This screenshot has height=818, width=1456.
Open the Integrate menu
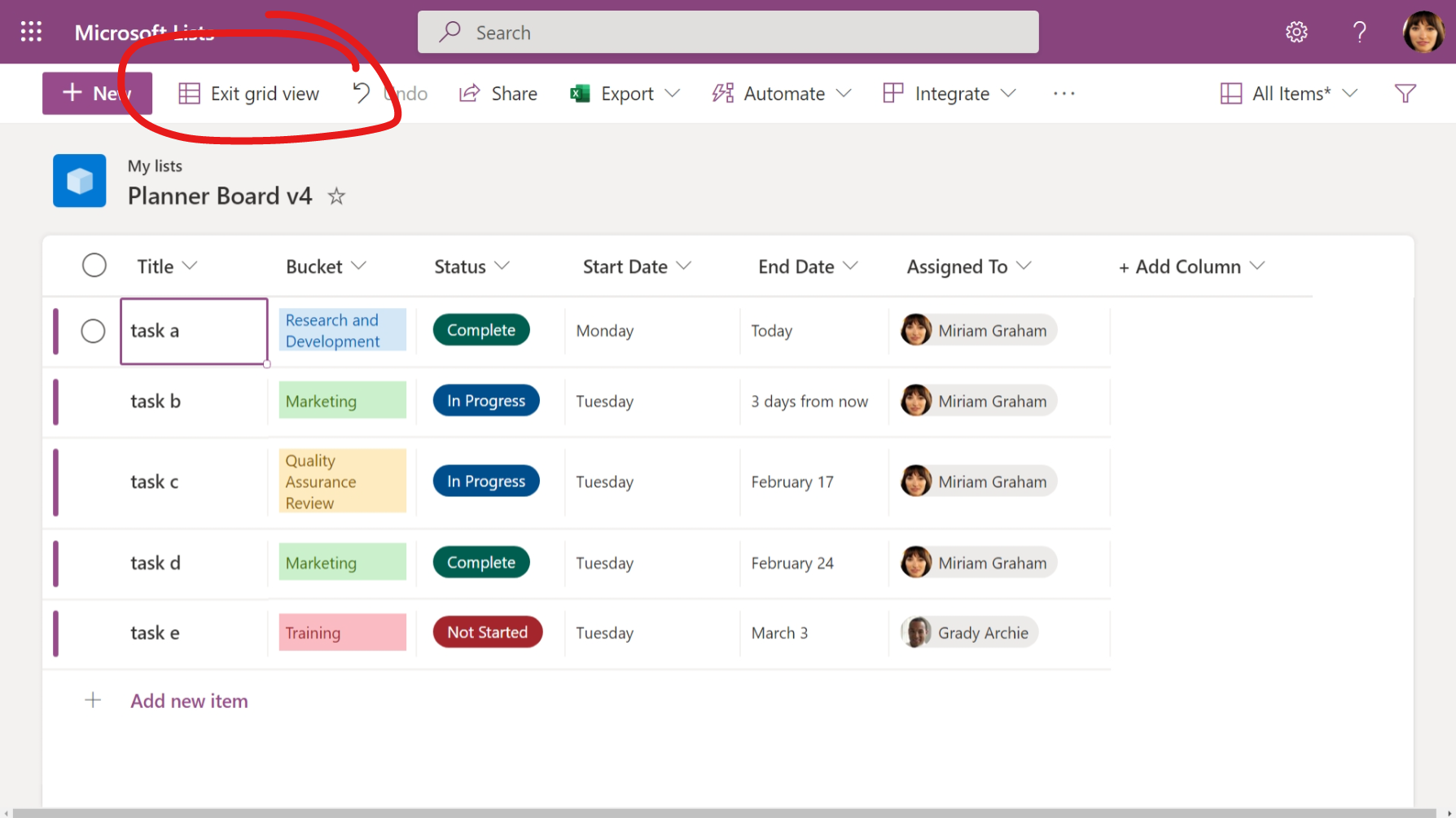point(949,94)
